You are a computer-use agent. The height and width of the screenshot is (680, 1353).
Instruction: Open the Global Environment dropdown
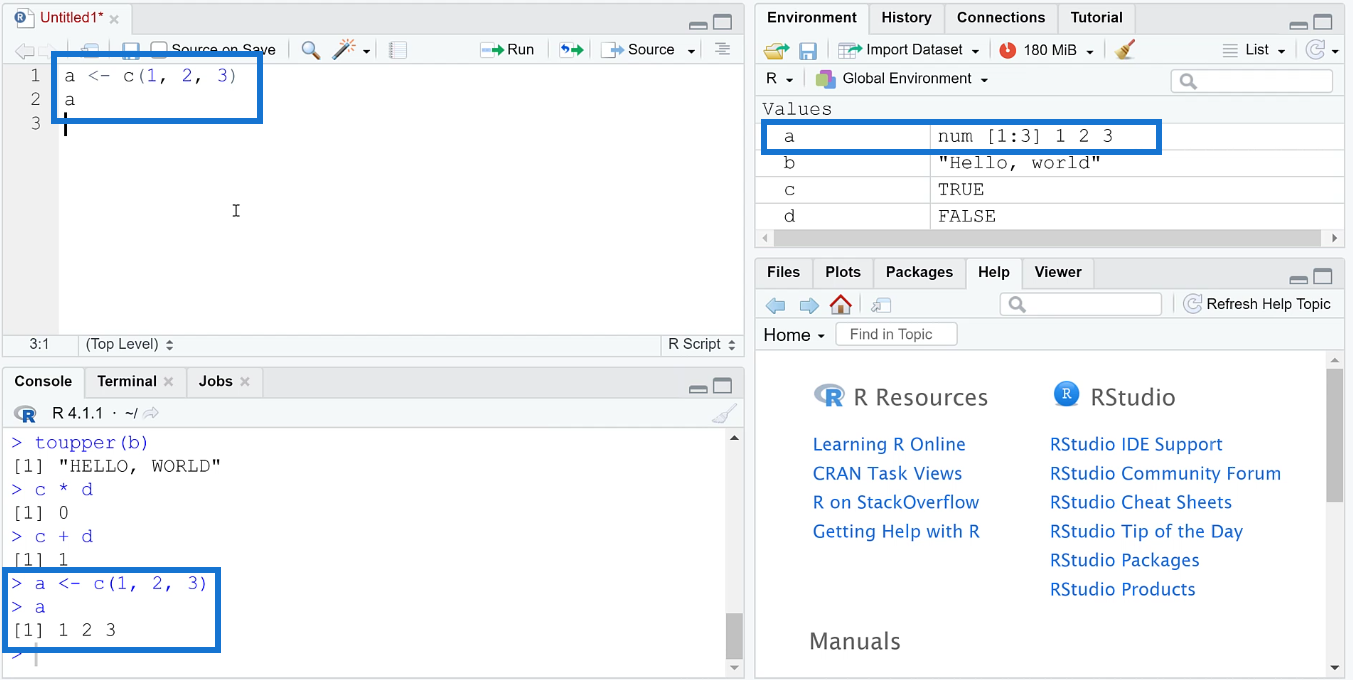(902, 79)
